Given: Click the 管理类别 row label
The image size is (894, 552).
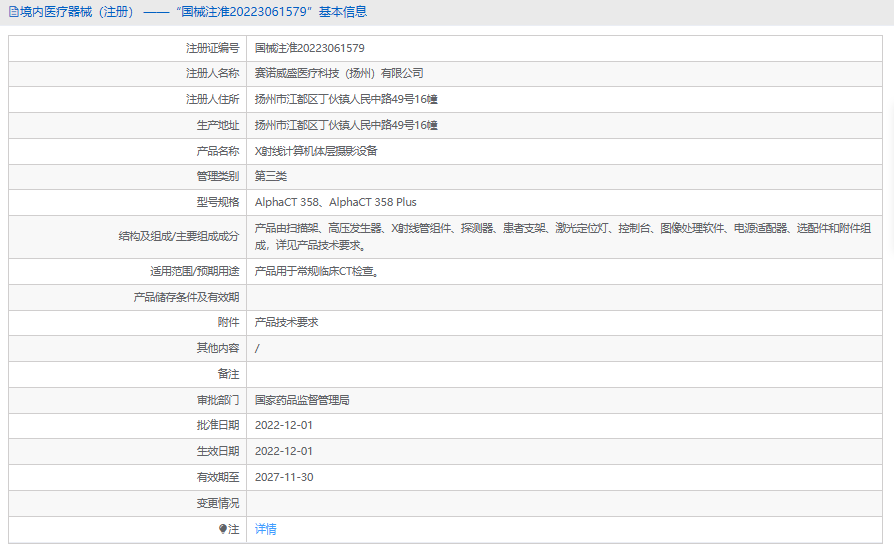Looking at the screenshot, I should pos(218,176).
